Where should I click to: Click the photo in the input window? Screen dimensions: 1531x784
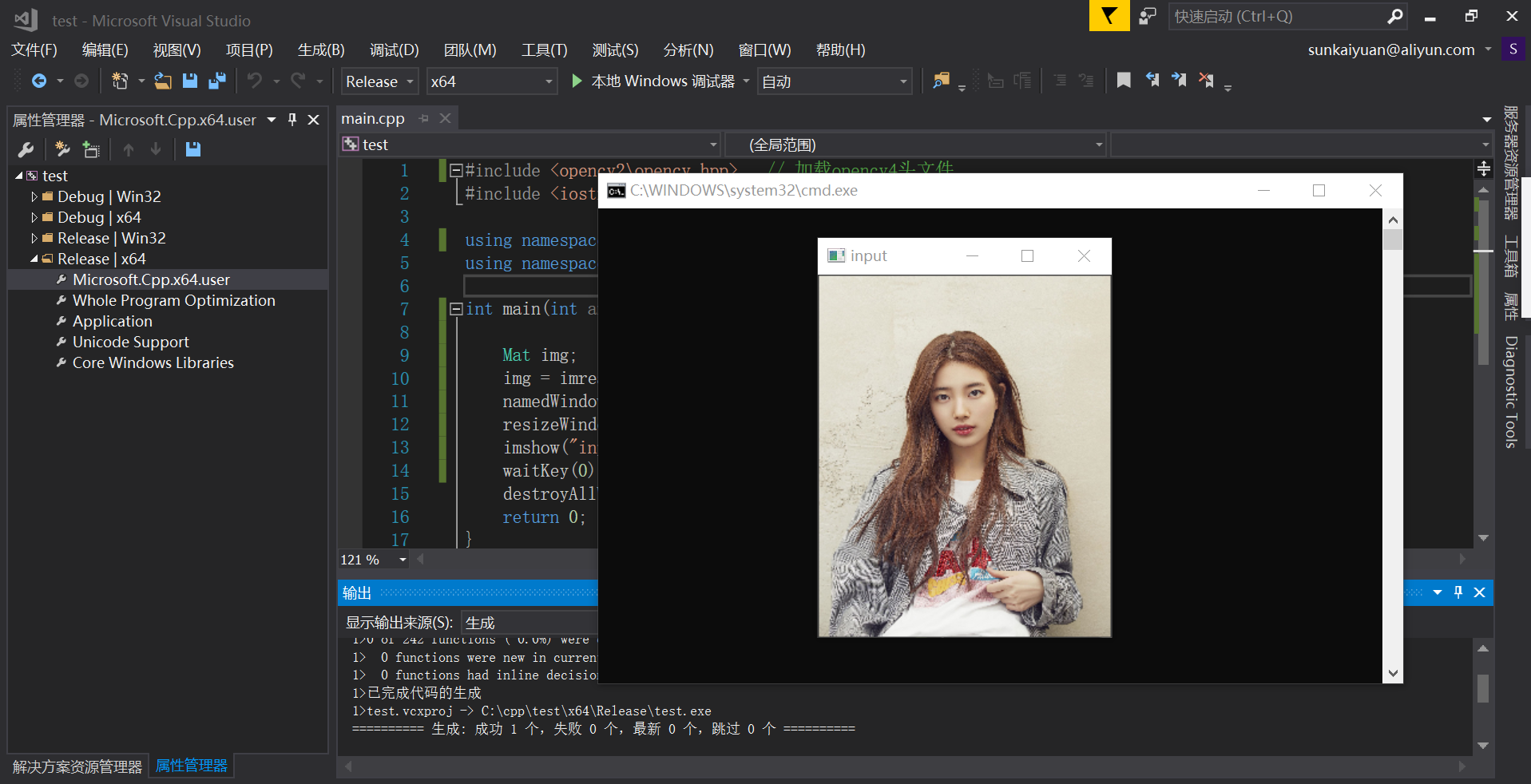(964, 456)
